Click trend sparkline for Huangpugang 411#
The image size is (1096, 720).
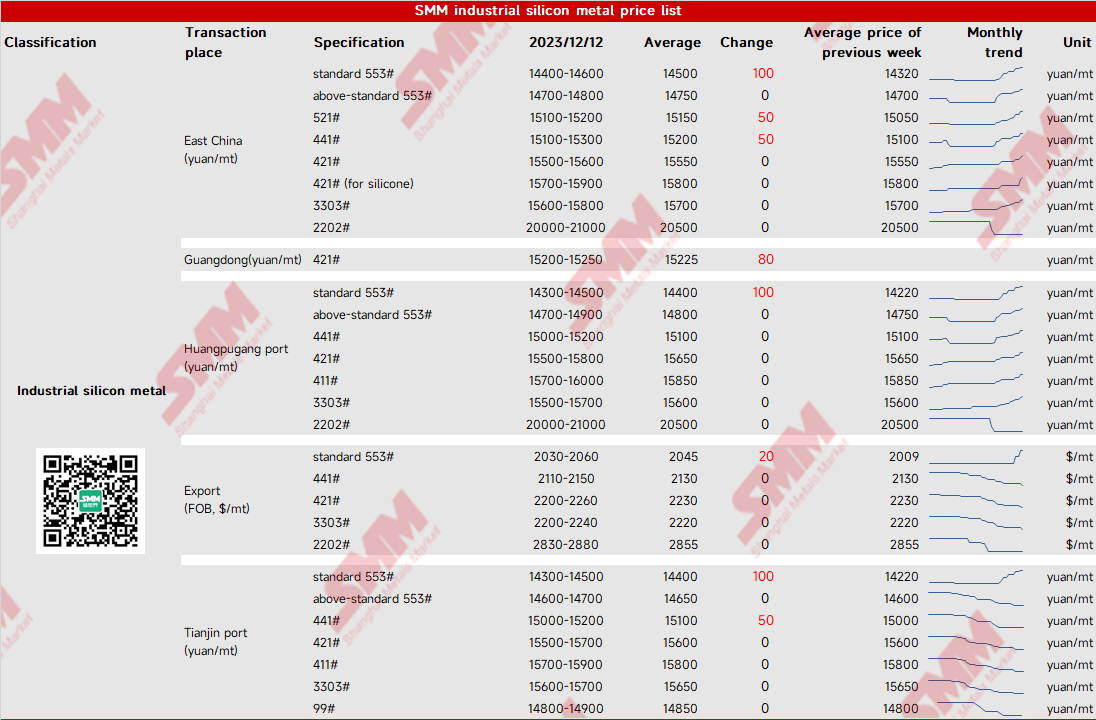976,381
